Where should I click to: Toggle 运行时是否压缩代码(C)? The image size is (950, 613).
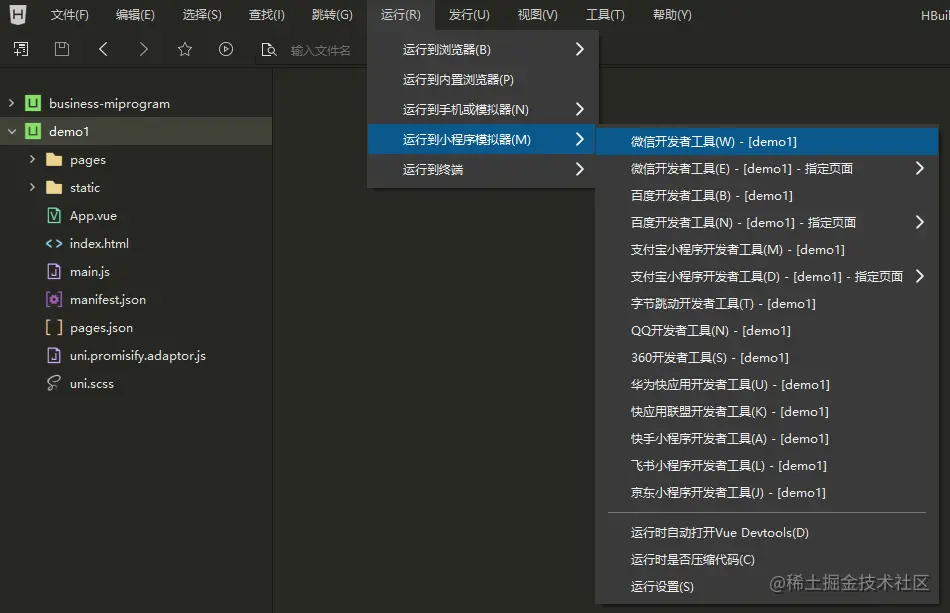[767, 559]
